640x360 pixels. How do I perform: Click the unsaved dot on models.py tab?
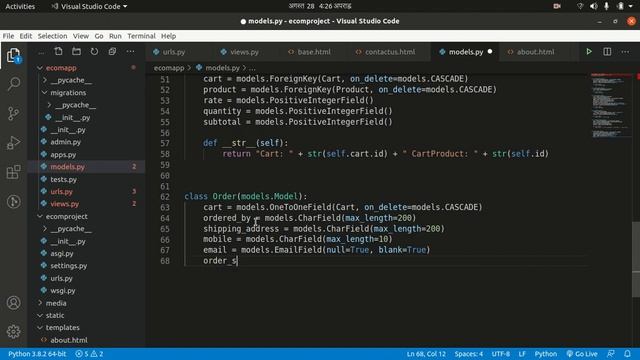pyautogui.click(x=490, y=51)
